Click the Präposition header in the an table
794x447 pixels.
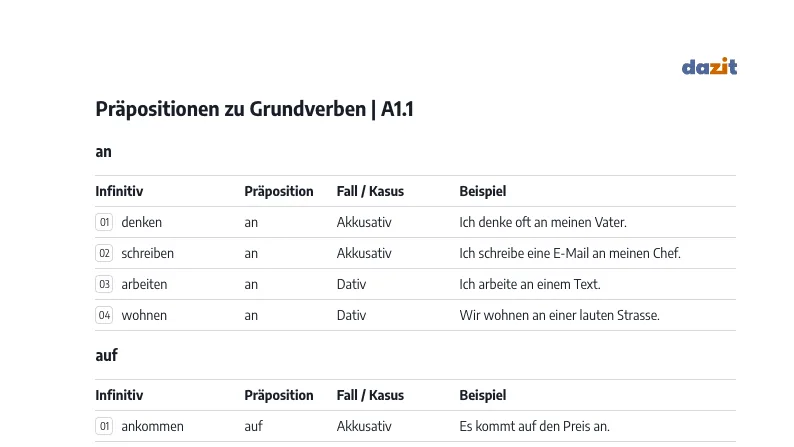coord(279,191)
